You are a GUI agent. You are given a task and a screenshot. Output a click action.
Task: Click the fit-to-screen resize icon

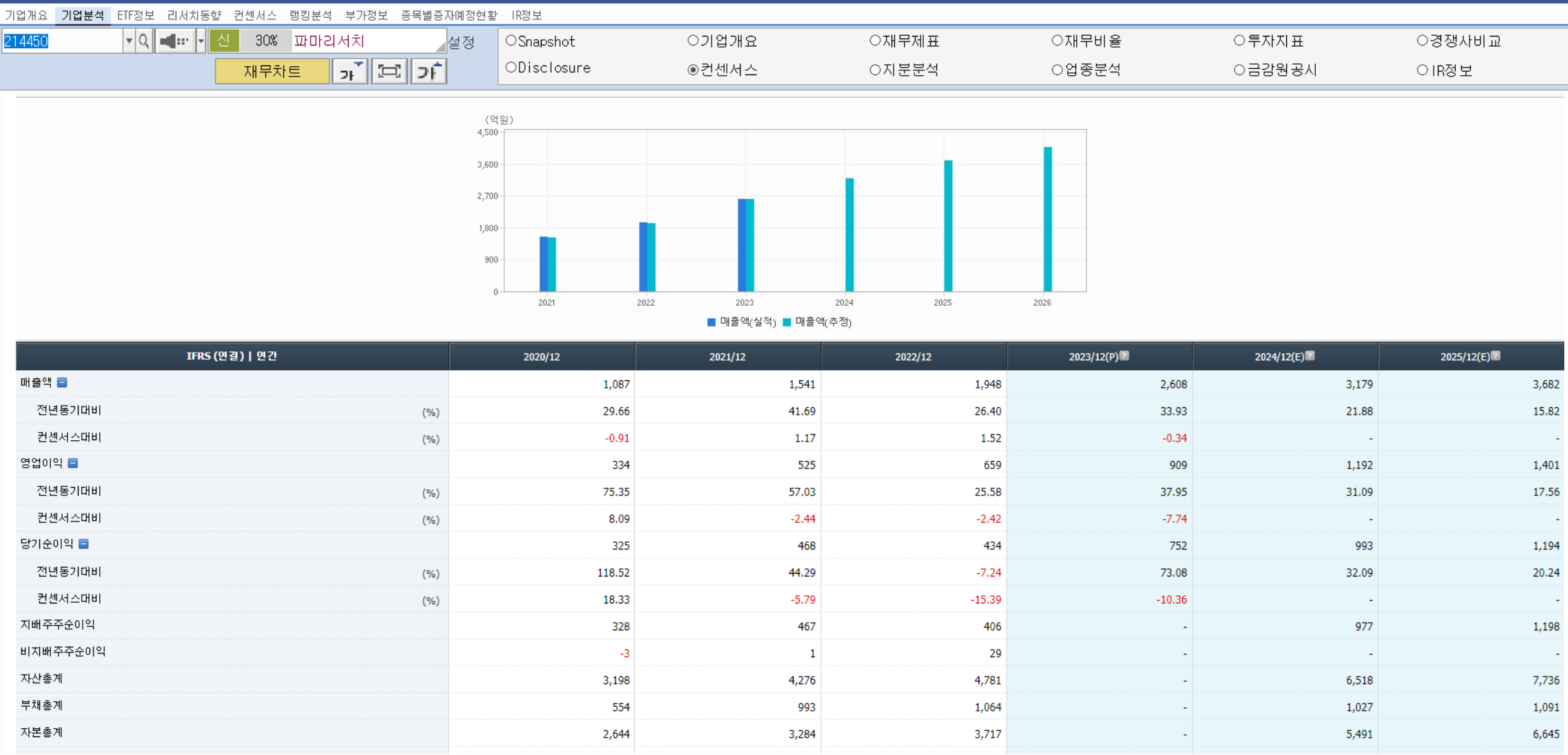click(x=389, y=71)
